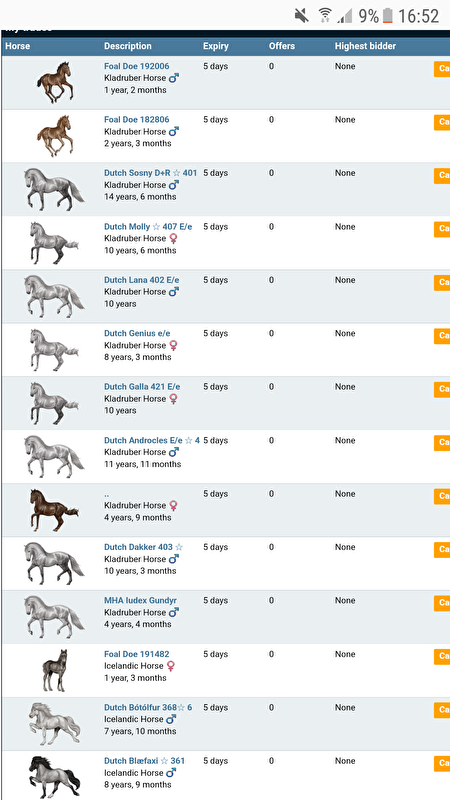
Task: Click star icon in Dutch Blæfaxi name
Action: (x=164, y=761)
